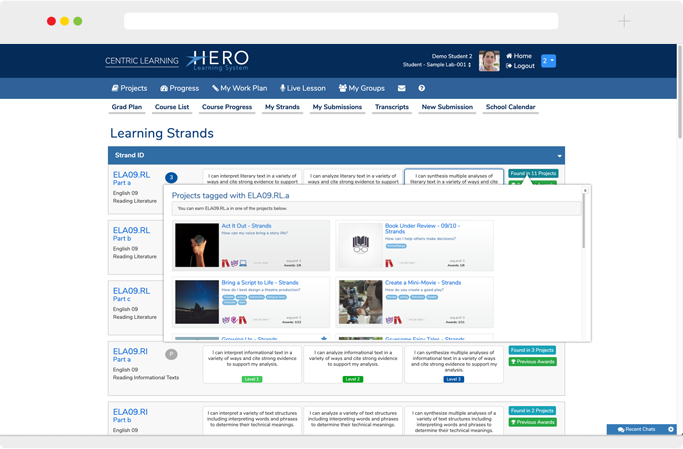Image resolution: width=683 pixels, height=449 pixels.
Task: Switch to Transcripts tab
Action: pos(392,107)
